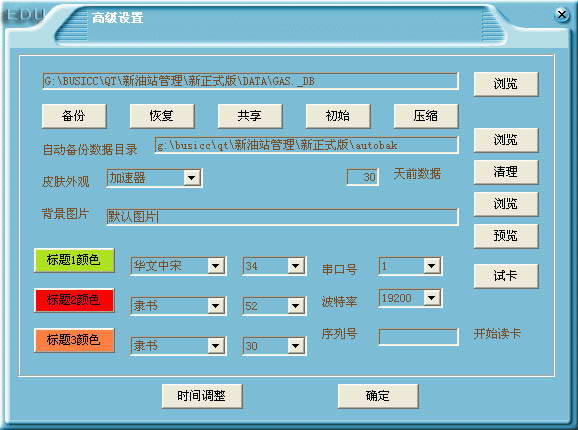Open the 皮肤外观 加速器 dropdown
Image resolution: width=578 pixels, height=430 pixels.
tap(192, 178)
